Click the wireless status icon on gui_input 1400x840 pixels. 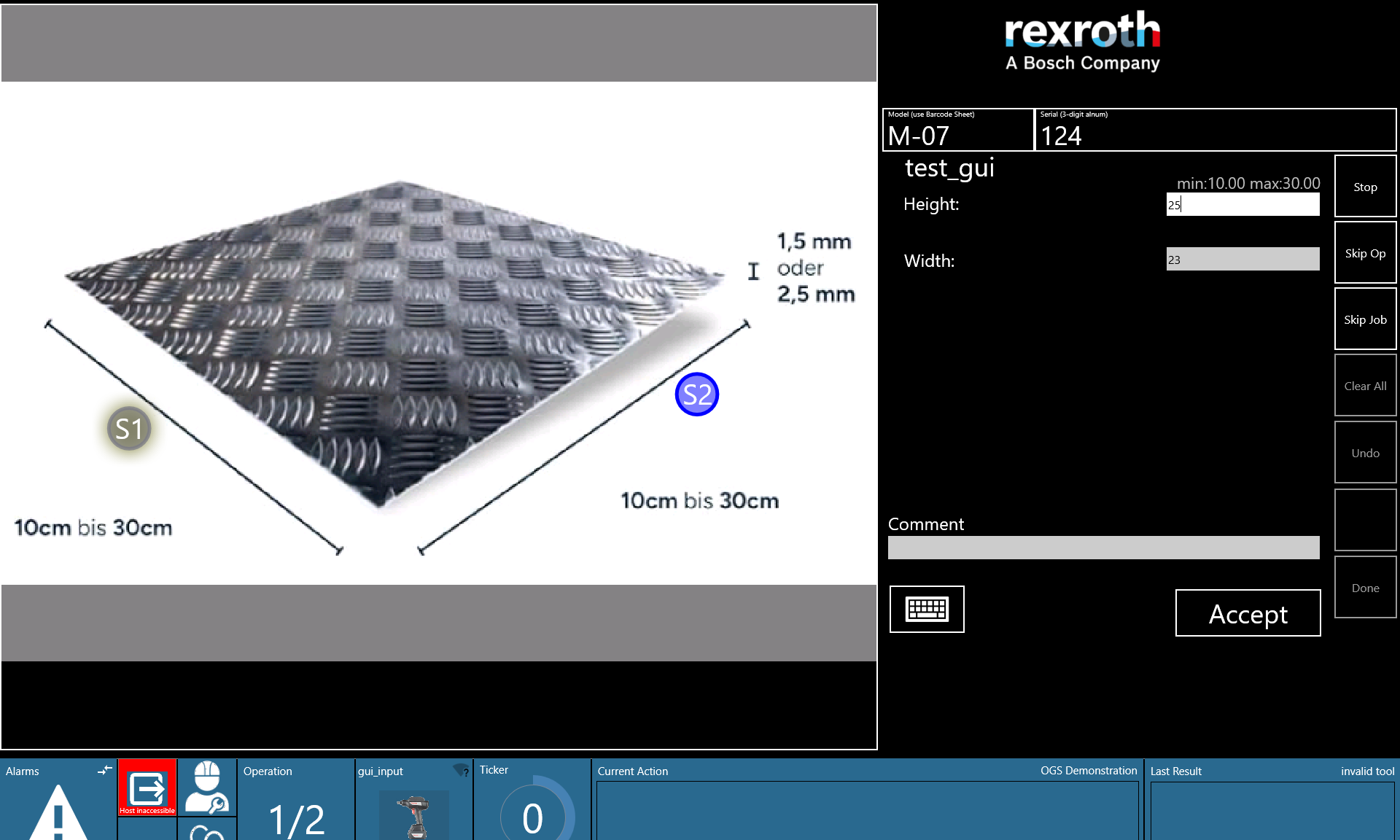(461, 771)
